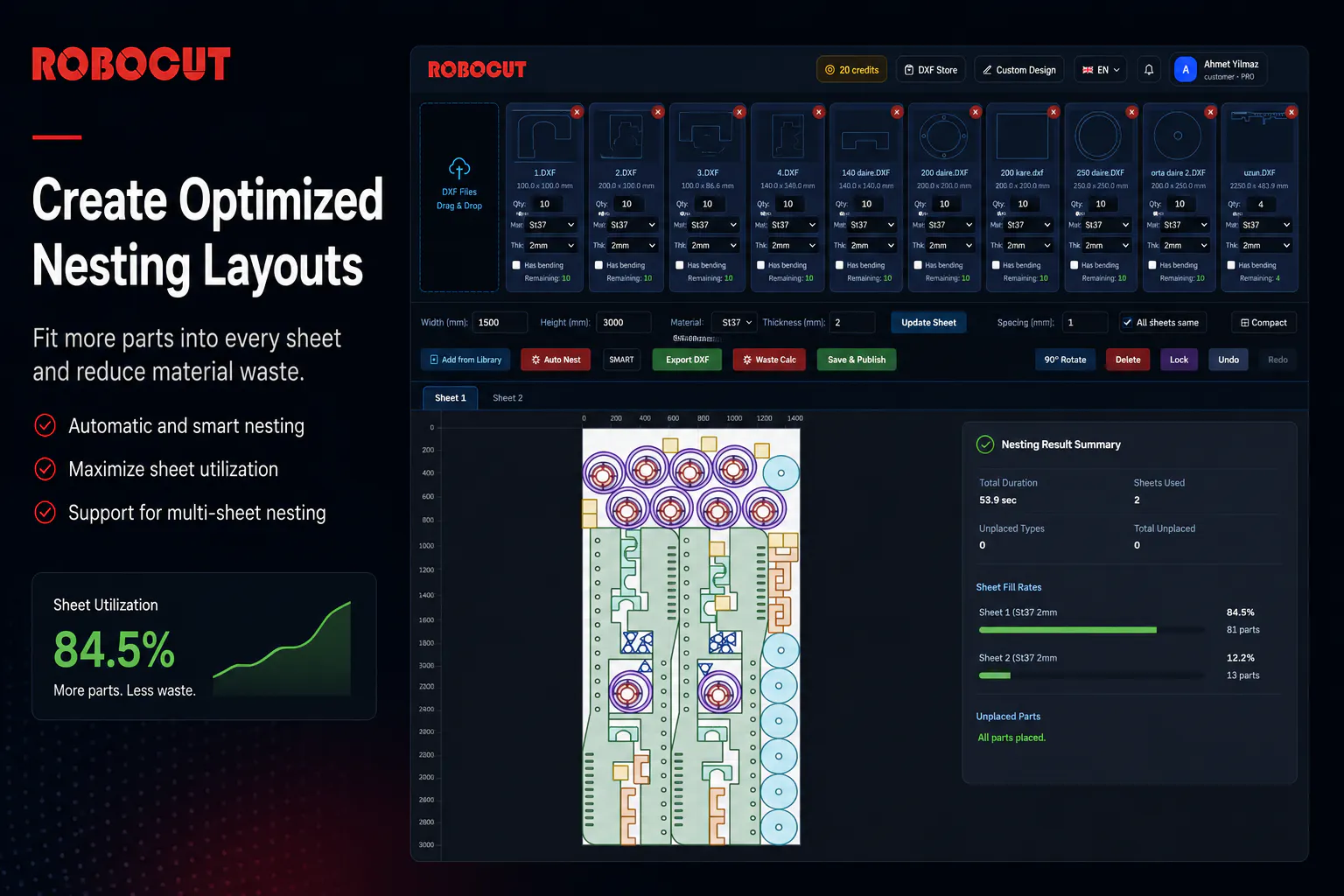Remove the 140 daire.DXF part card

coord(897,112)
